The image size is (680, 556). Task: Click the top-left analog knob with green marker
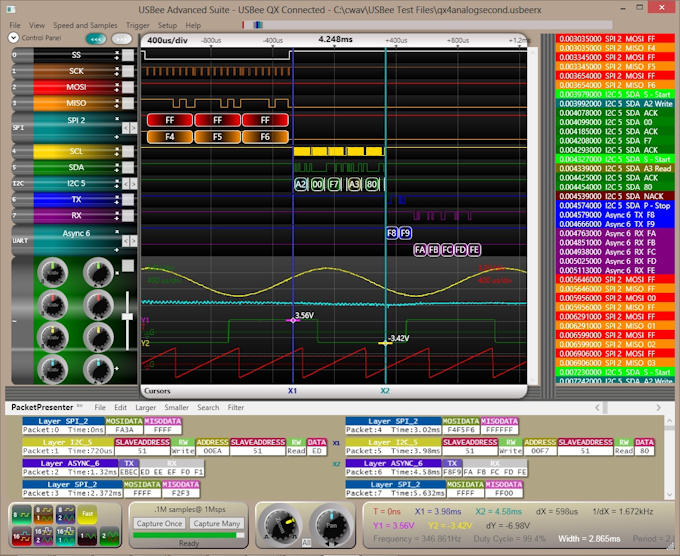tap(52, 272)
